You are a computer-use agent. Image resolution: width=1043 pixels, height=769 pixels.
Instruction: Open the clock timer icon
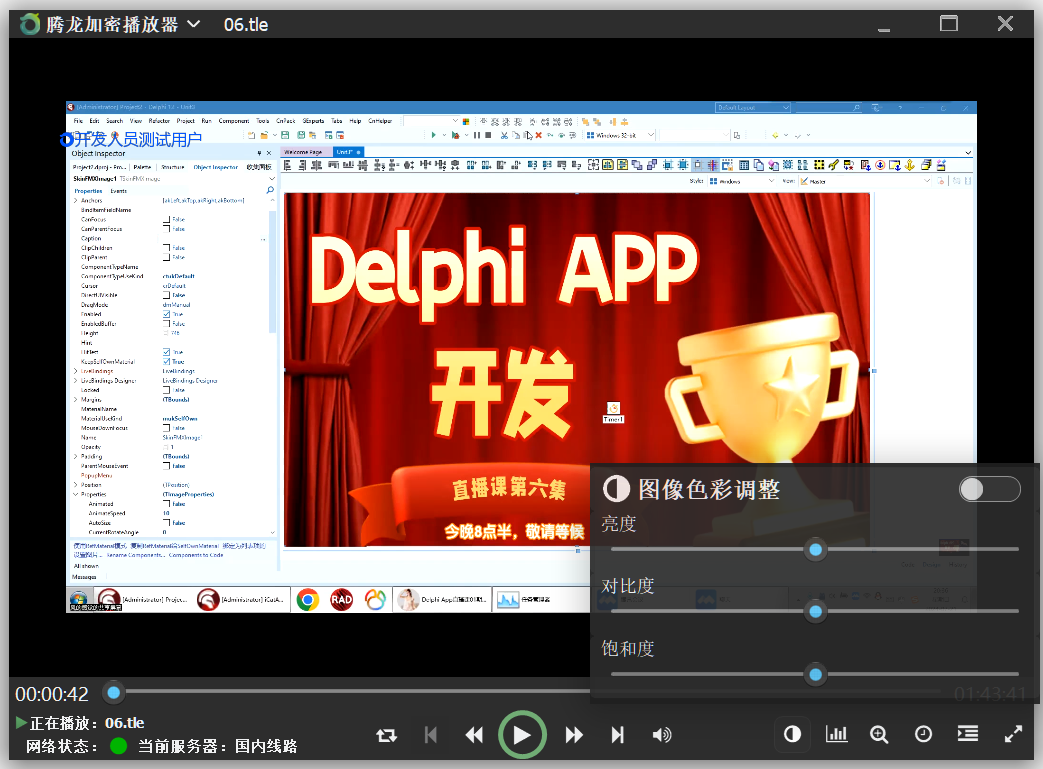[x=923, y=734]
